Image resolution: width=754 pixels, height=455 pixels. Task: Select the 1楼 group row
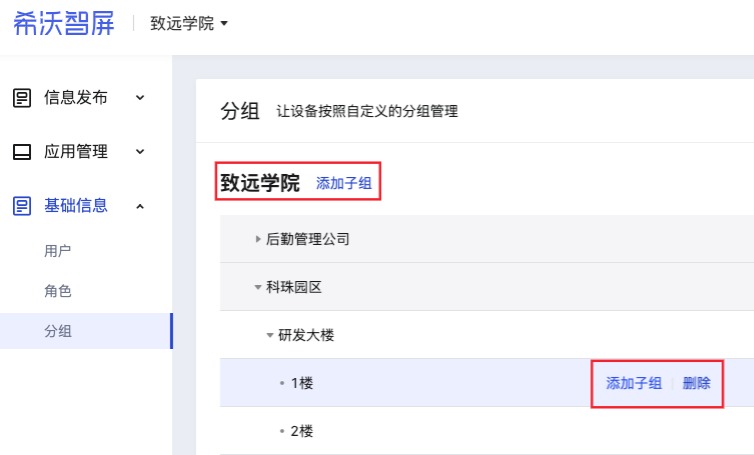[x=487, y=383]
